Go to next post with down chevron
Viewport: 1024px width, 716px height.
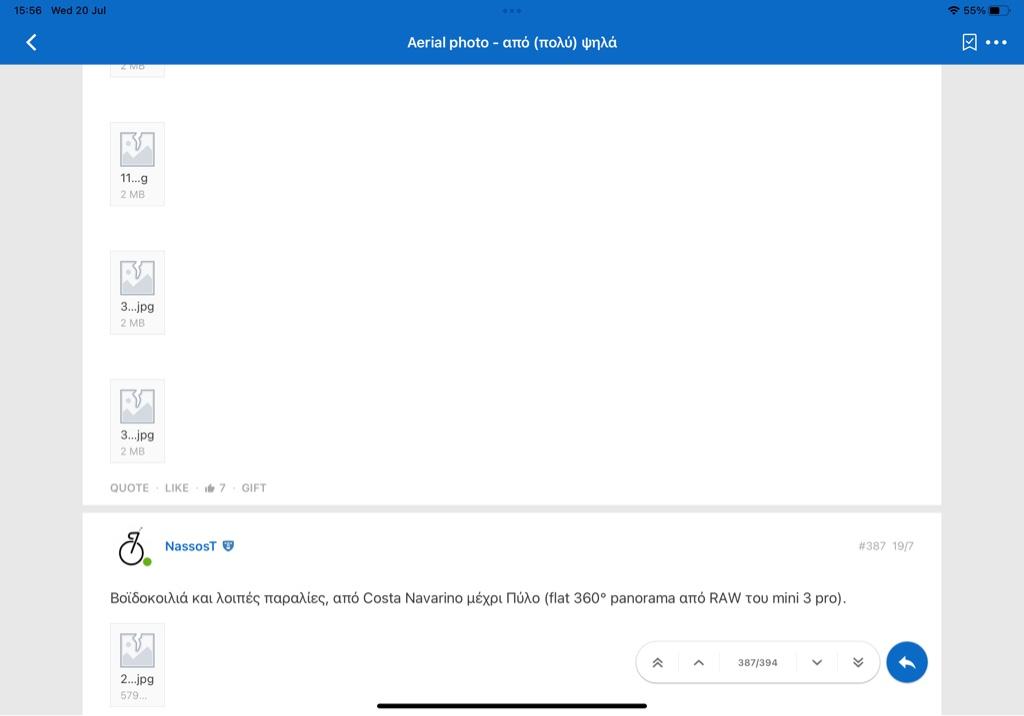point(817,662)
